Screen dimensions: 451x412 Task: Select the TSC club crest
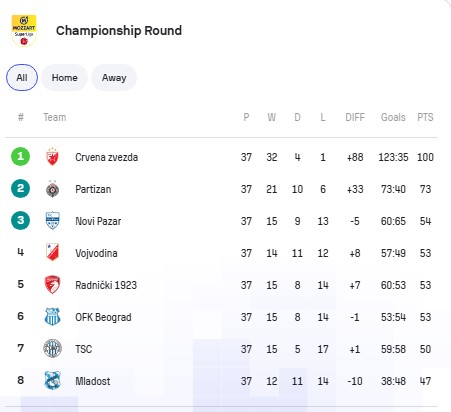[52, 348]
